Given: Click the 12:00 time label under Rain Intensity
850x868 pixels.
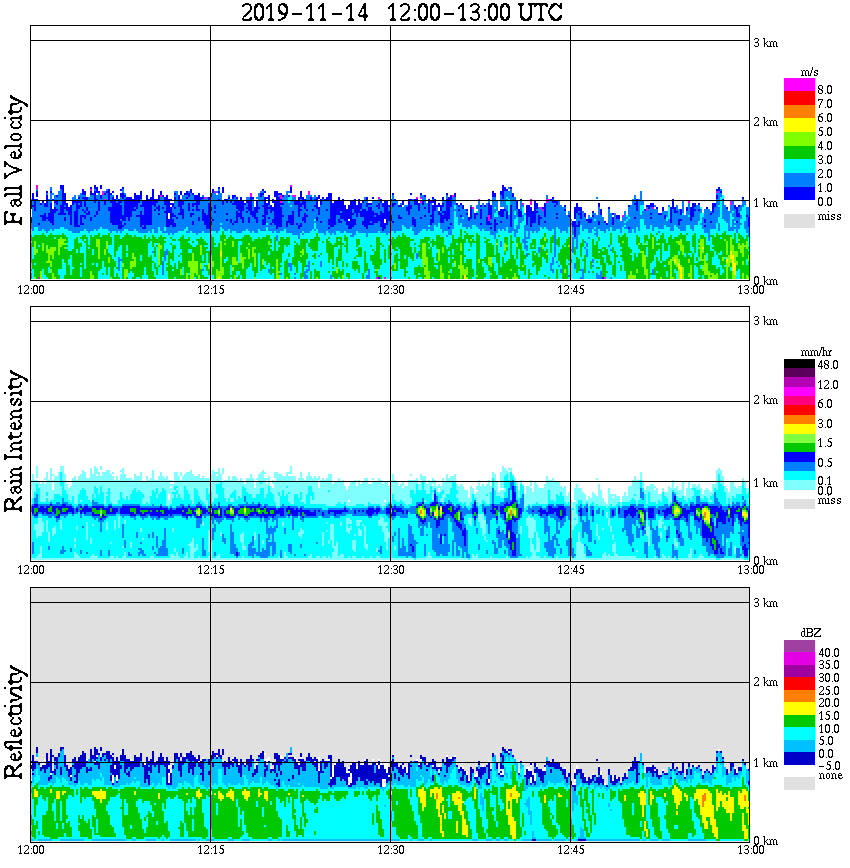Looking at the screenshot, I should (x=31, y=570).
